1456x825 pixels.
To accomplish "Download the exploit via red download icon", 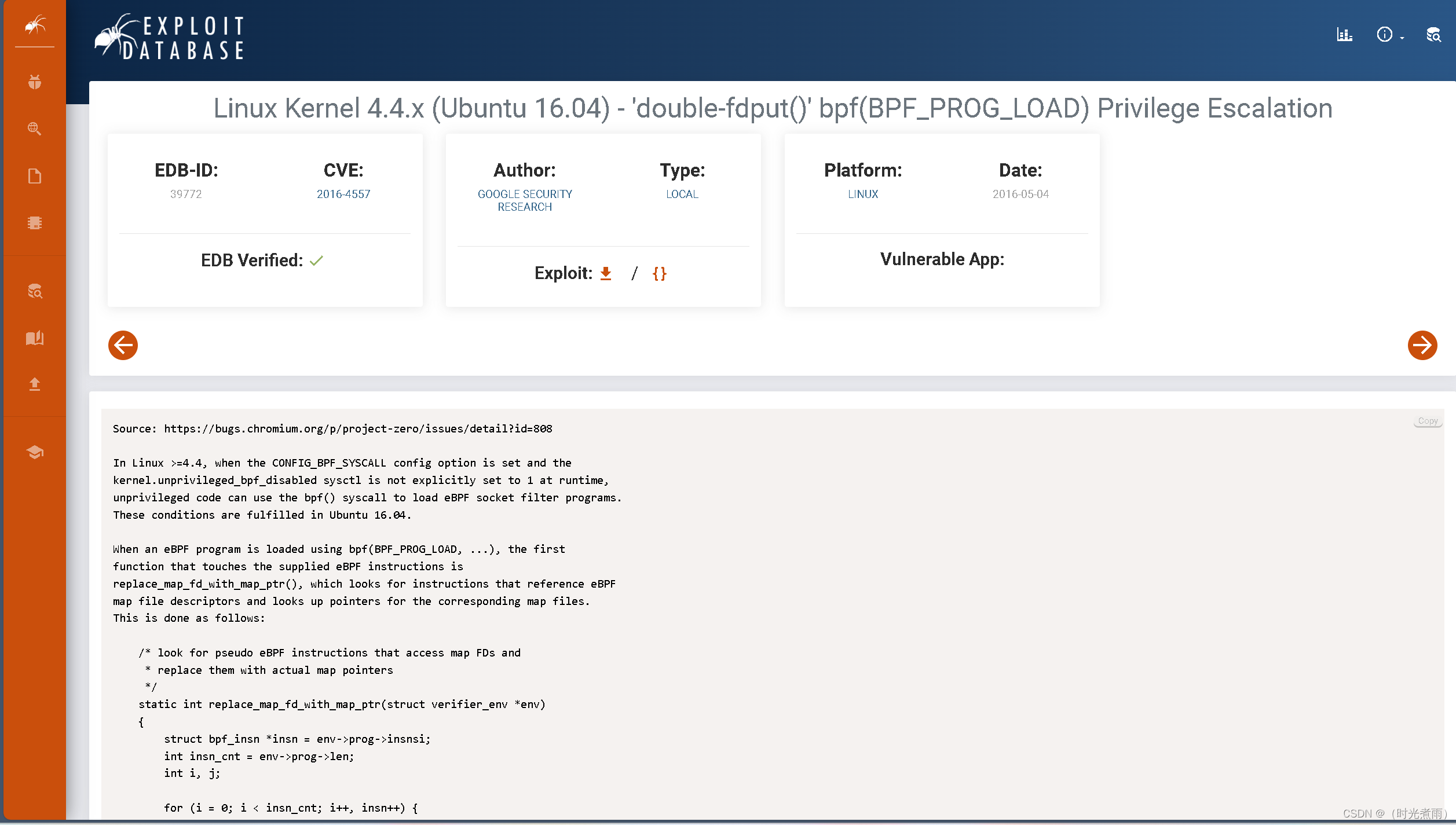I will pyautogui.click(x=606, y=273).
